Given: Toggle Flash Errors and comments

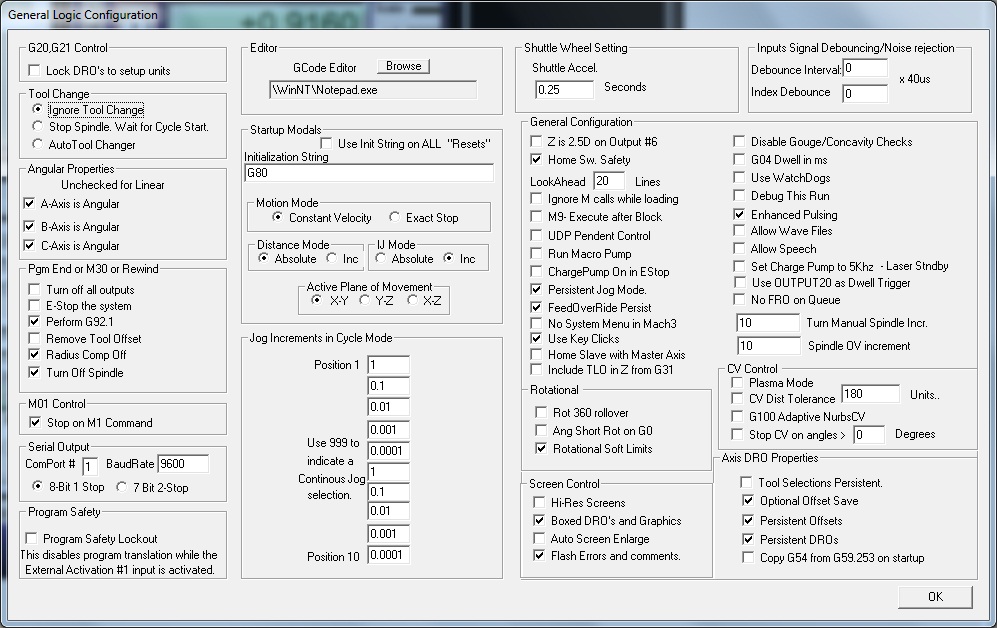Looking at the screenshot, I should click(x=539, y=556).
